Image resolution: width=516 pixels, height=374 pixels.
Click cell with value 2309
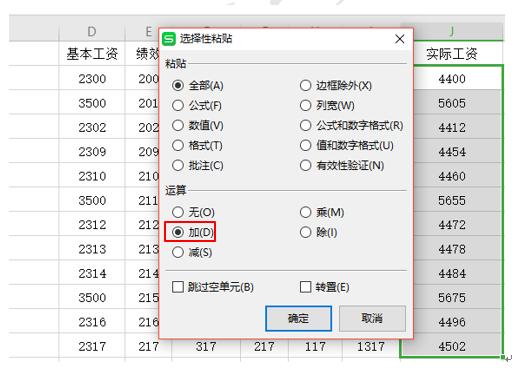click(x=92, y=152)
